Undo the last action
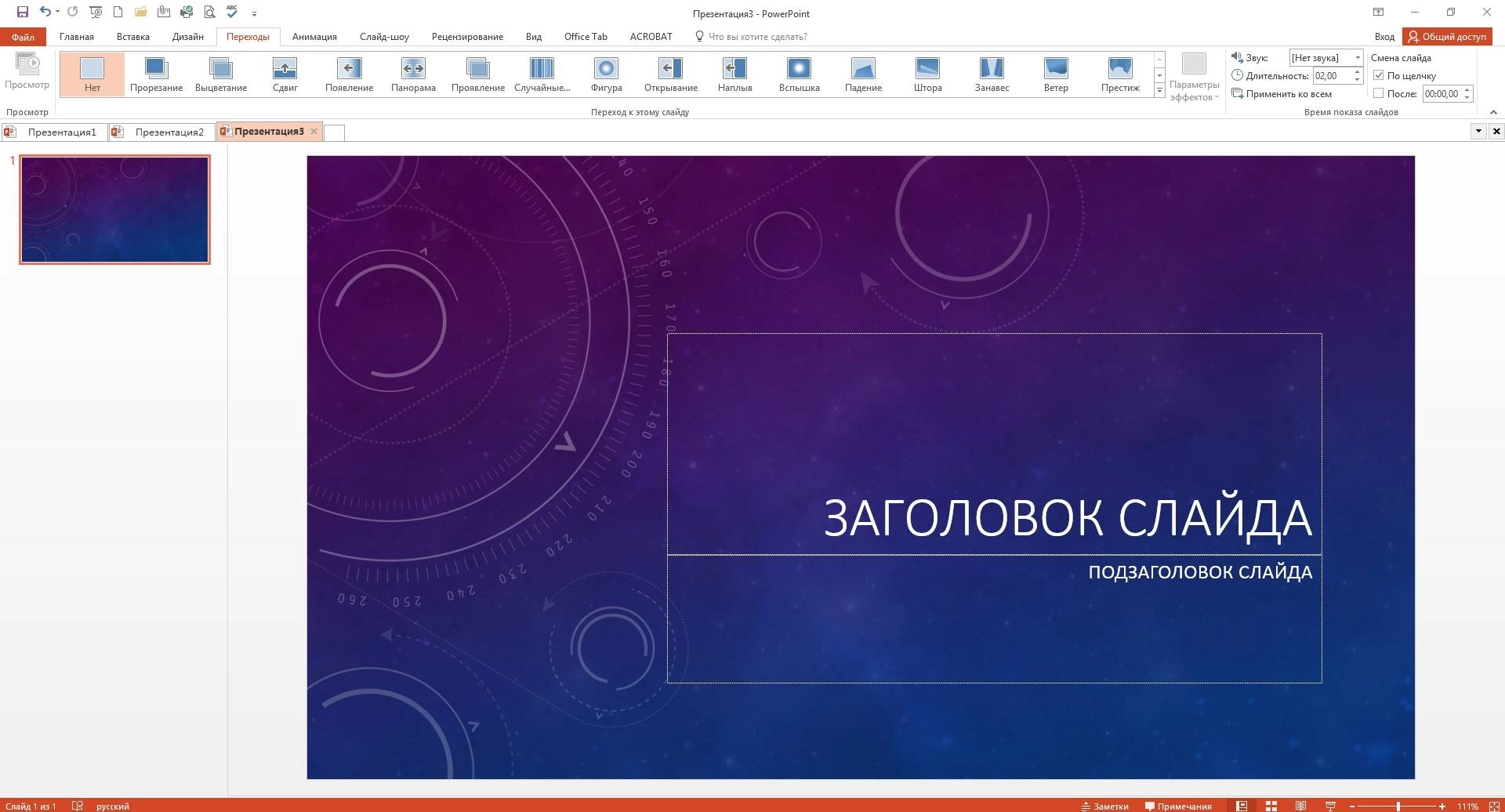 45,13
